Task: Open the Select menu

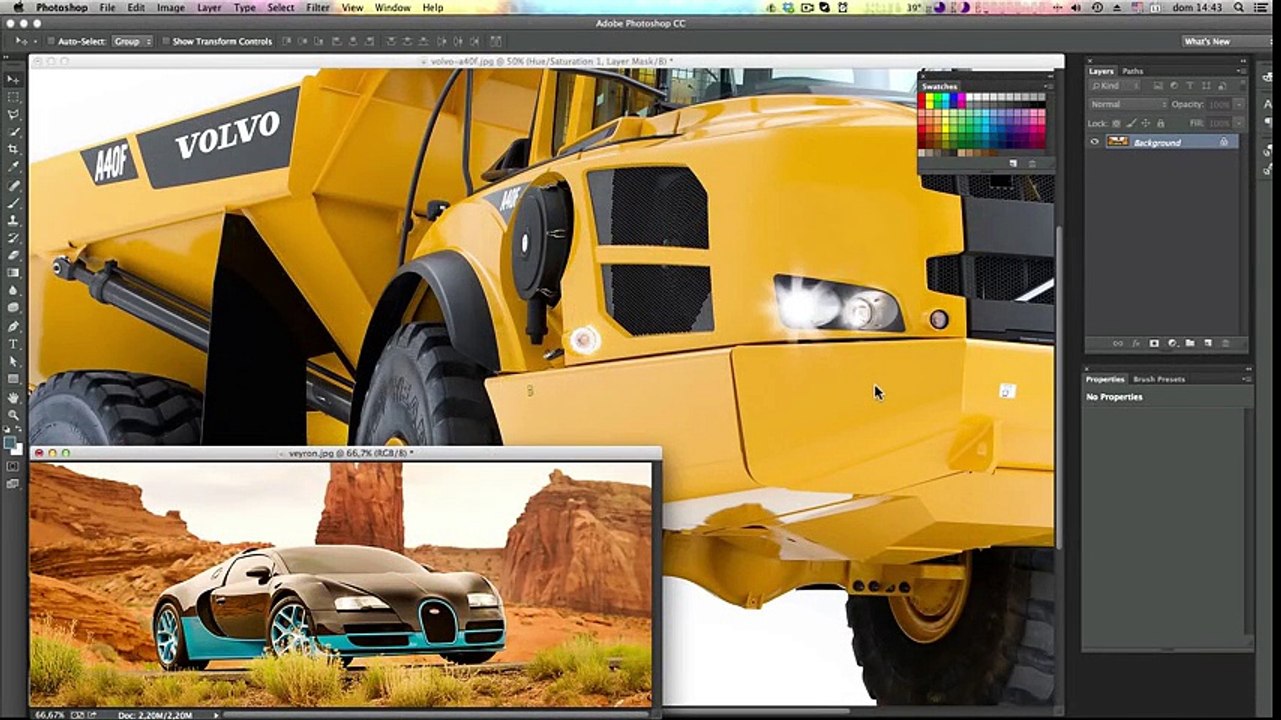Action: point(281,7)
